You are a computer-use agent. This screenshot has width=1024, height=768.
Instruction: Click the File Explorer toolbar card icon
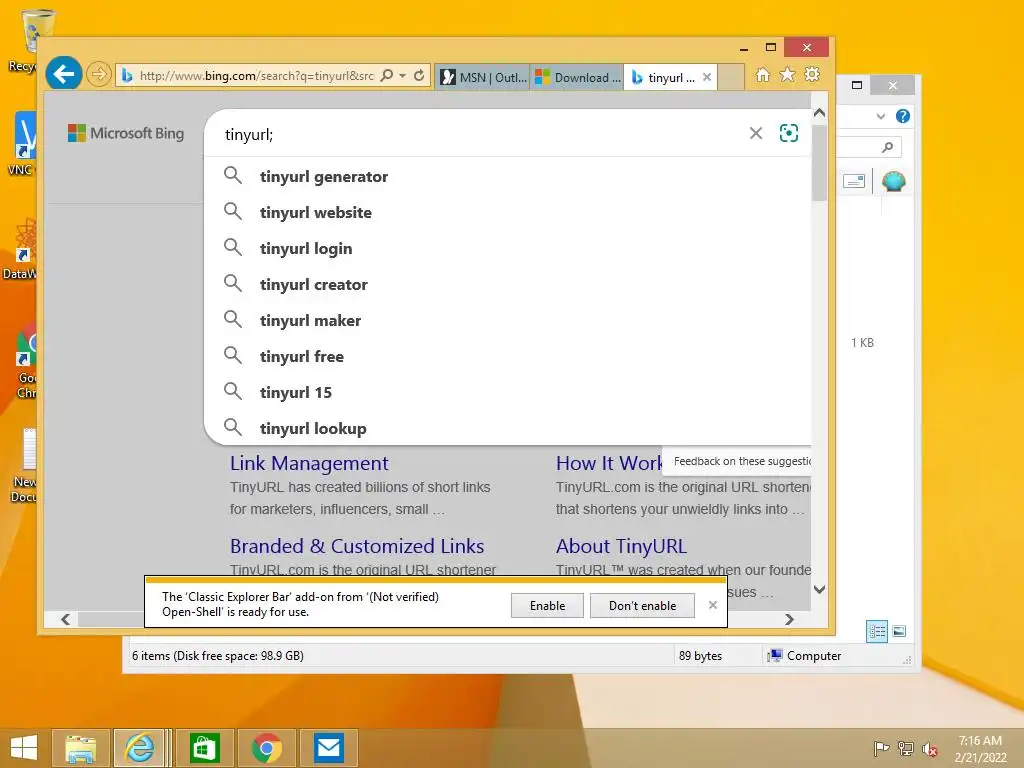pyautogui.click(x=854, y=181)
